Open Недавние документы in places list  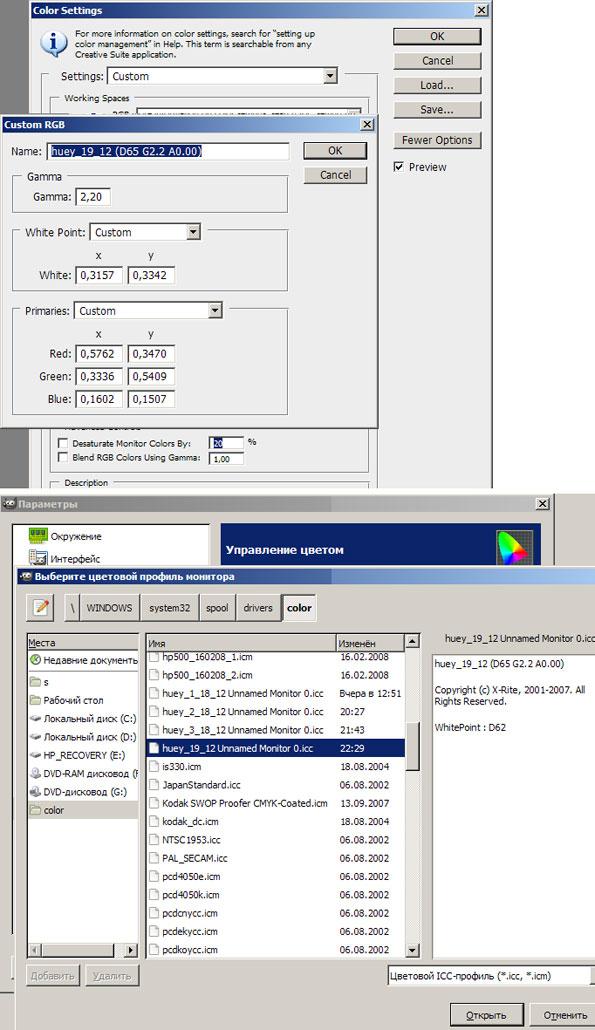pyautogui.click(x=83, y=660)
